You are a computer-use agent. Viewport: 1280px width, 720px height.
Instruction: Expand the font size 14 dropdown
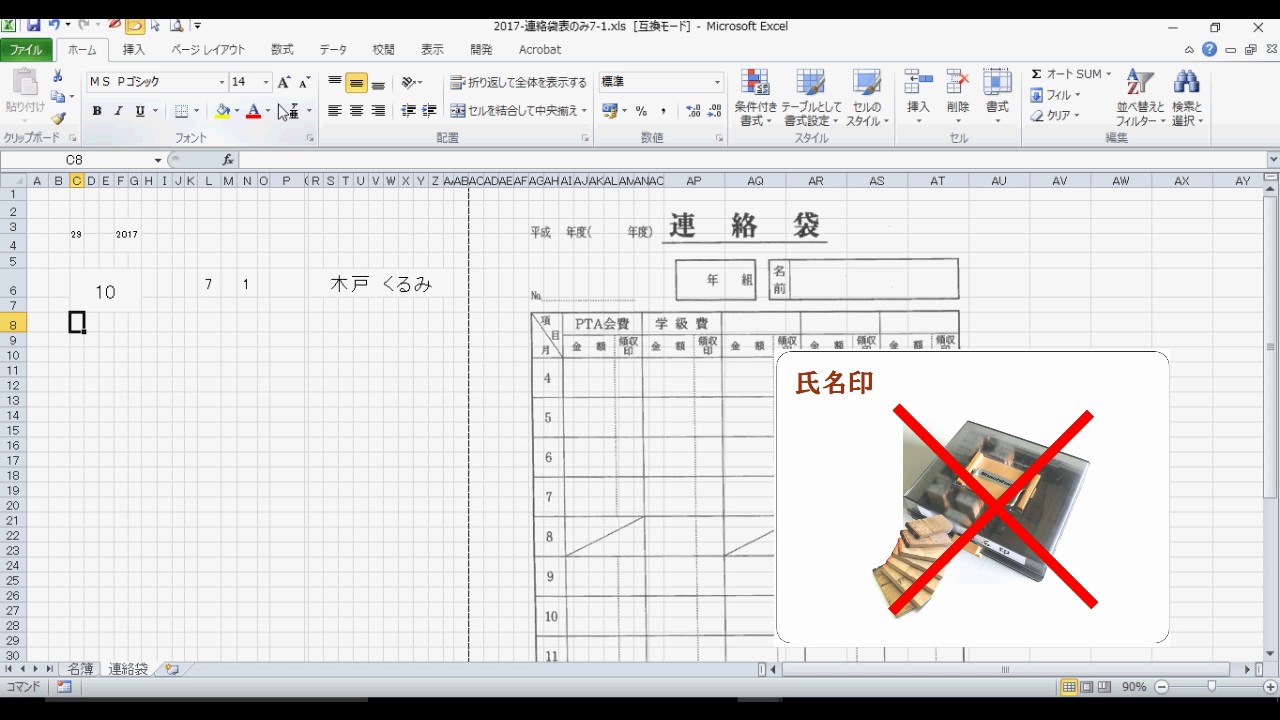point(266,82)
